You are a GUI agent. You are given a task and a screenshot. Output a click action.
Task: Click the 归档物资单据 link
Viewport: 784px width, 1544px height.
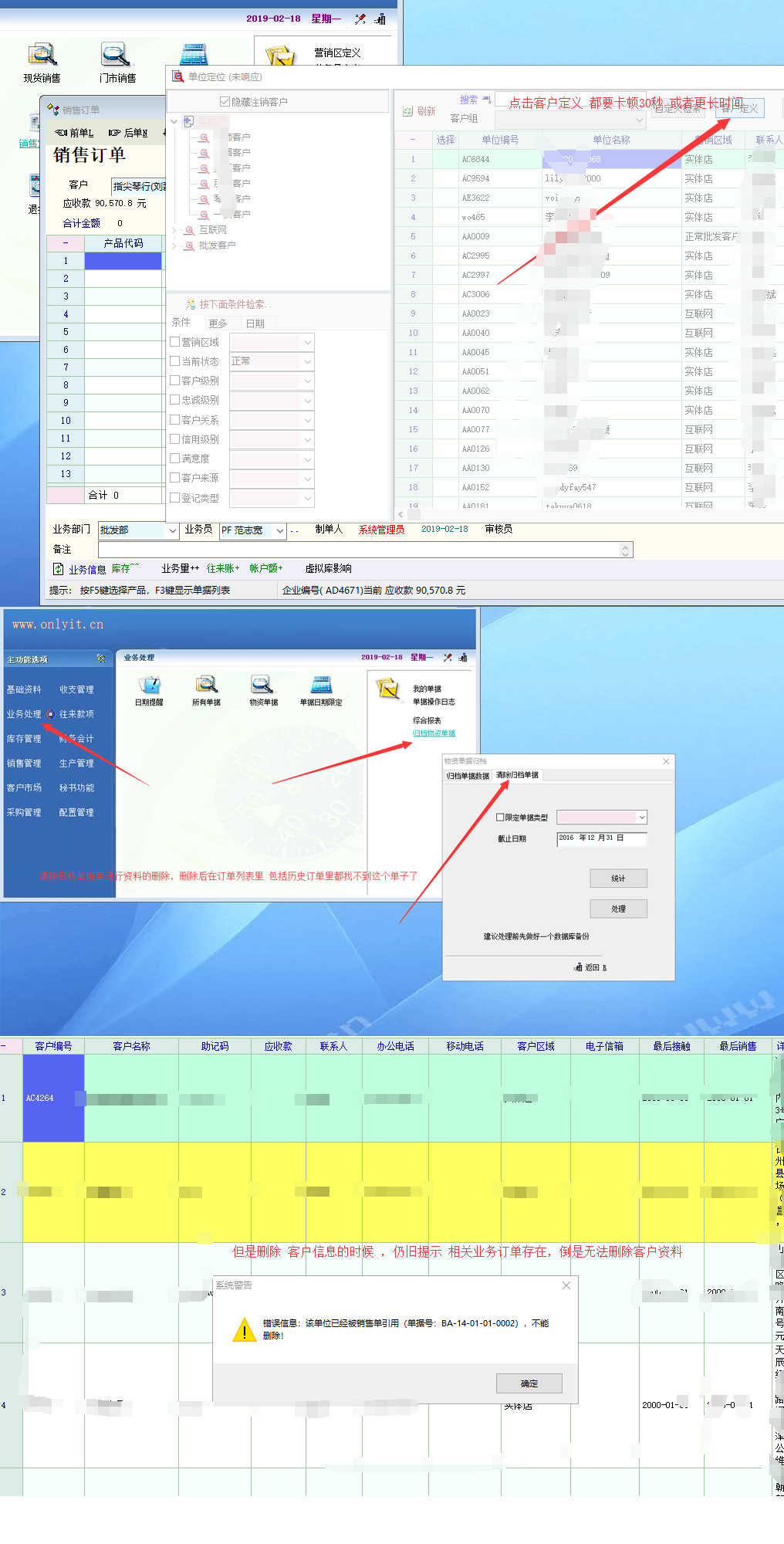point(434,733)
